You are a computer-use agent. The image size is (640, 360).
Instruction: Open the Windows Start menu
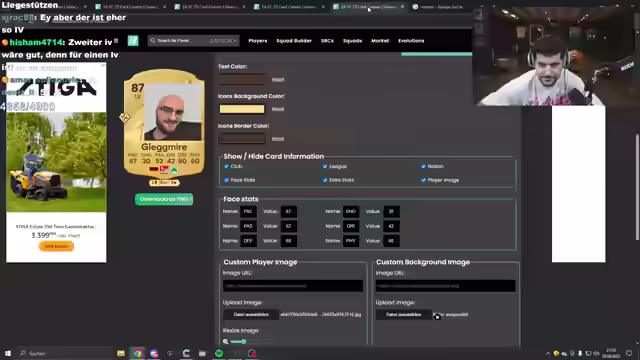8,353
